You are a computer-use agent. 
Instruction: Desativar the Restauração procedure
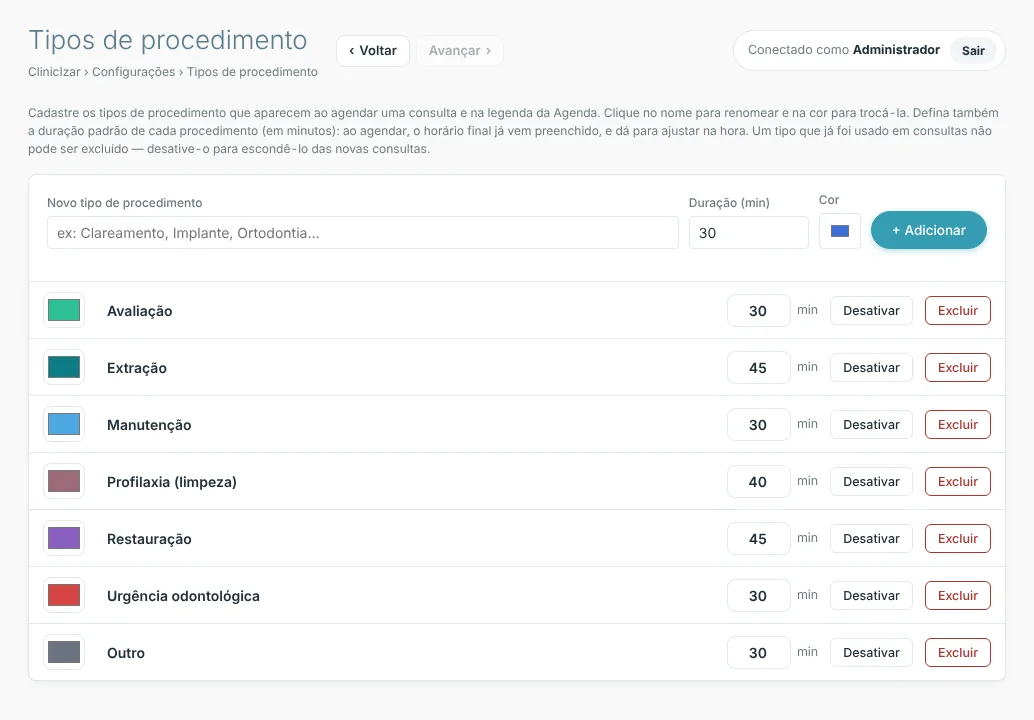[871, 539]
